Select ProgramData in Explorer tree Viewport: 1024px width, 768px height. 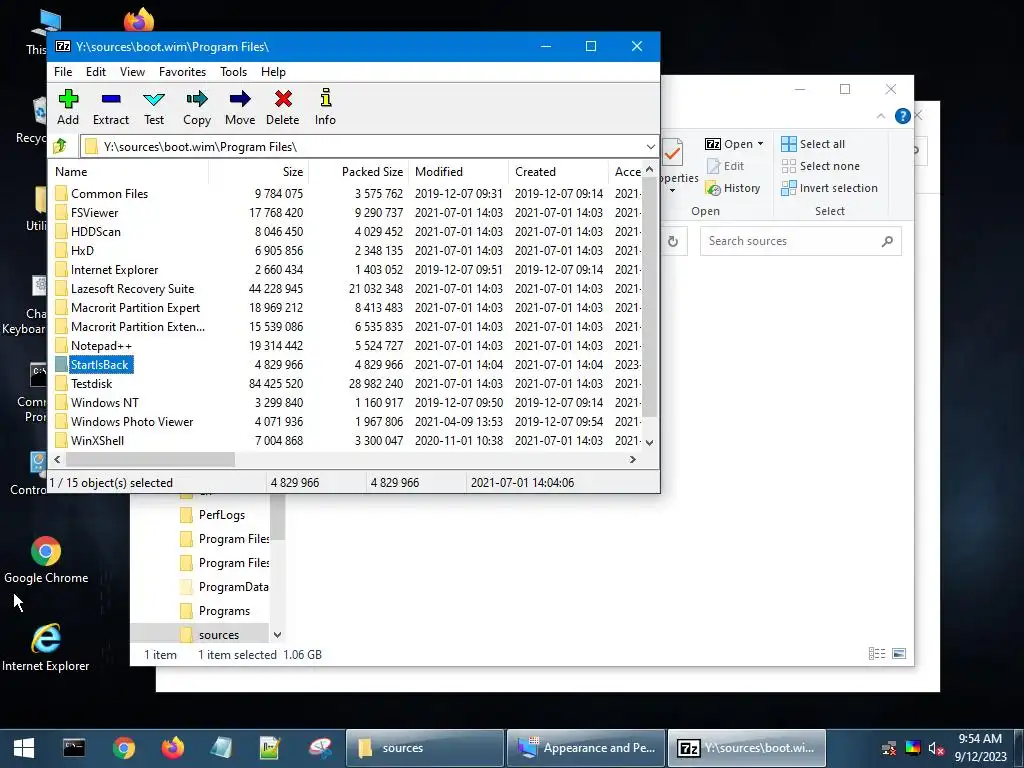click(225, 587)
